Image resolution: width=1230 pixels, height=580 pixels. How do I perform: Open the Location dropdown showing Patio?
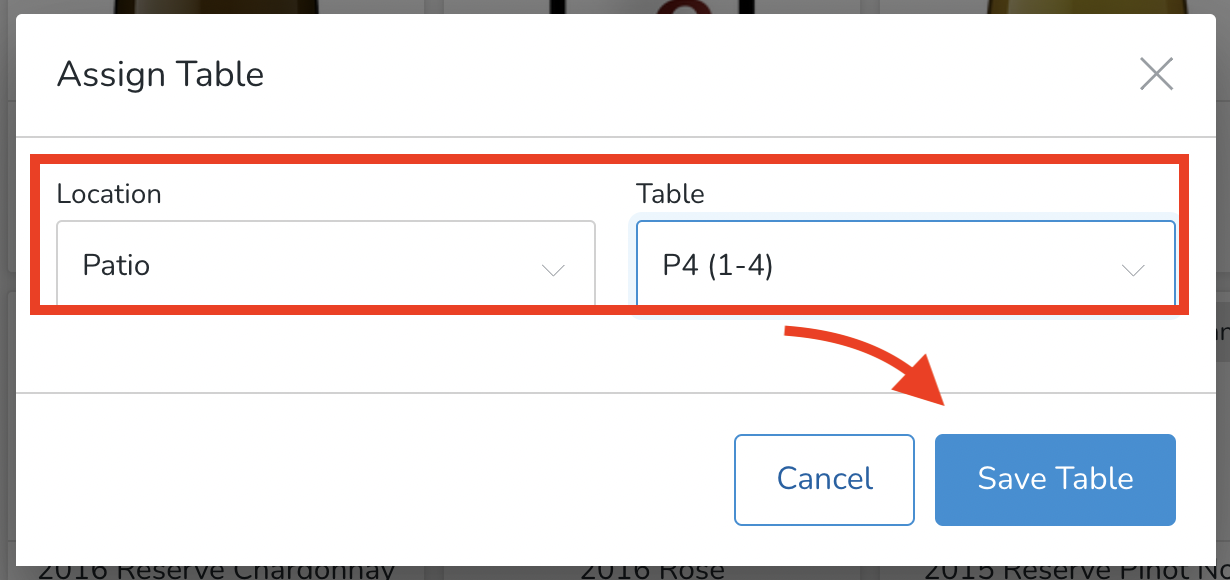325,266
